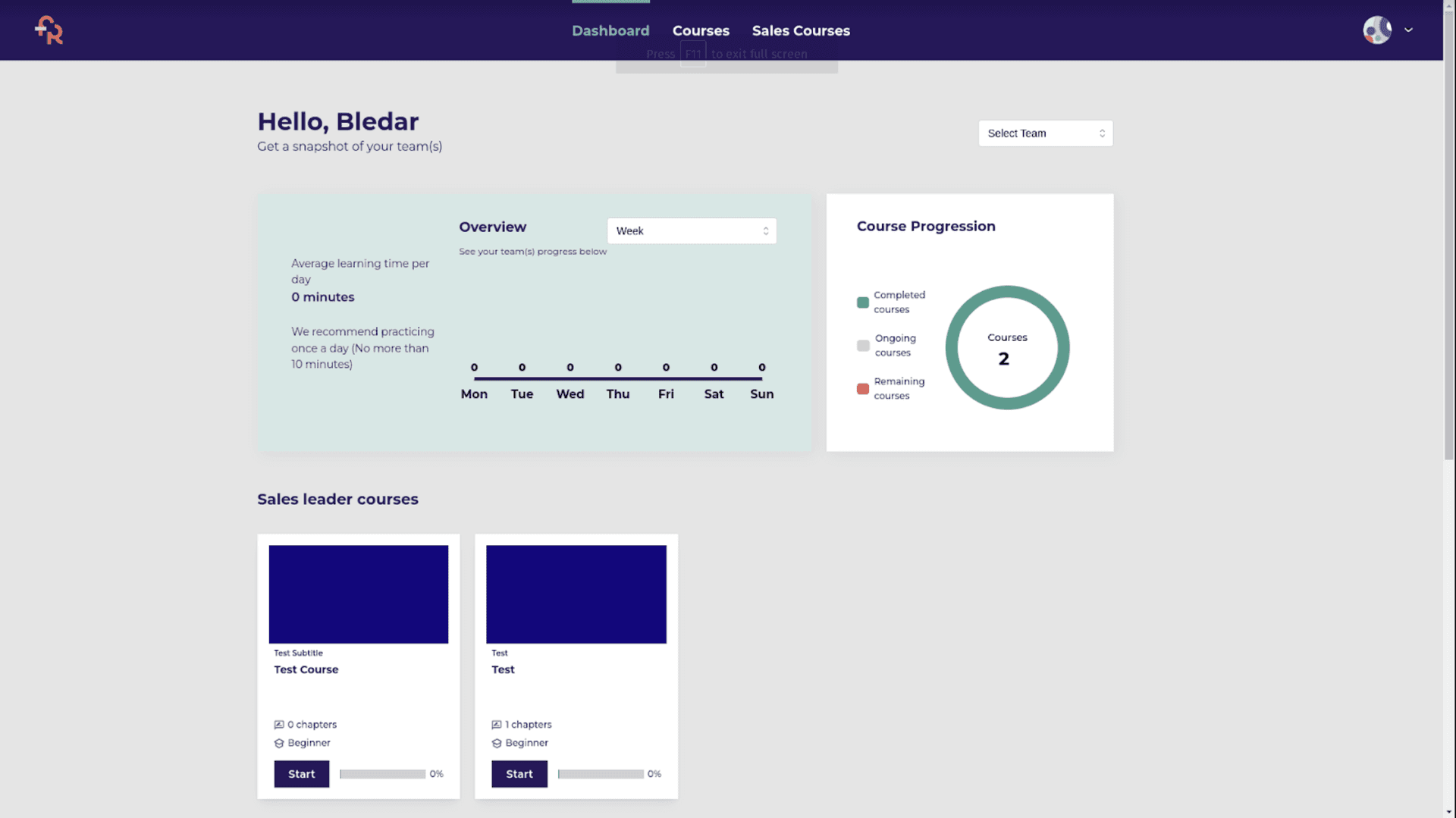Open the Test Course thumbnail image
The width and height of the screenshot is (1456, 818).
click(x=359, y=594)
